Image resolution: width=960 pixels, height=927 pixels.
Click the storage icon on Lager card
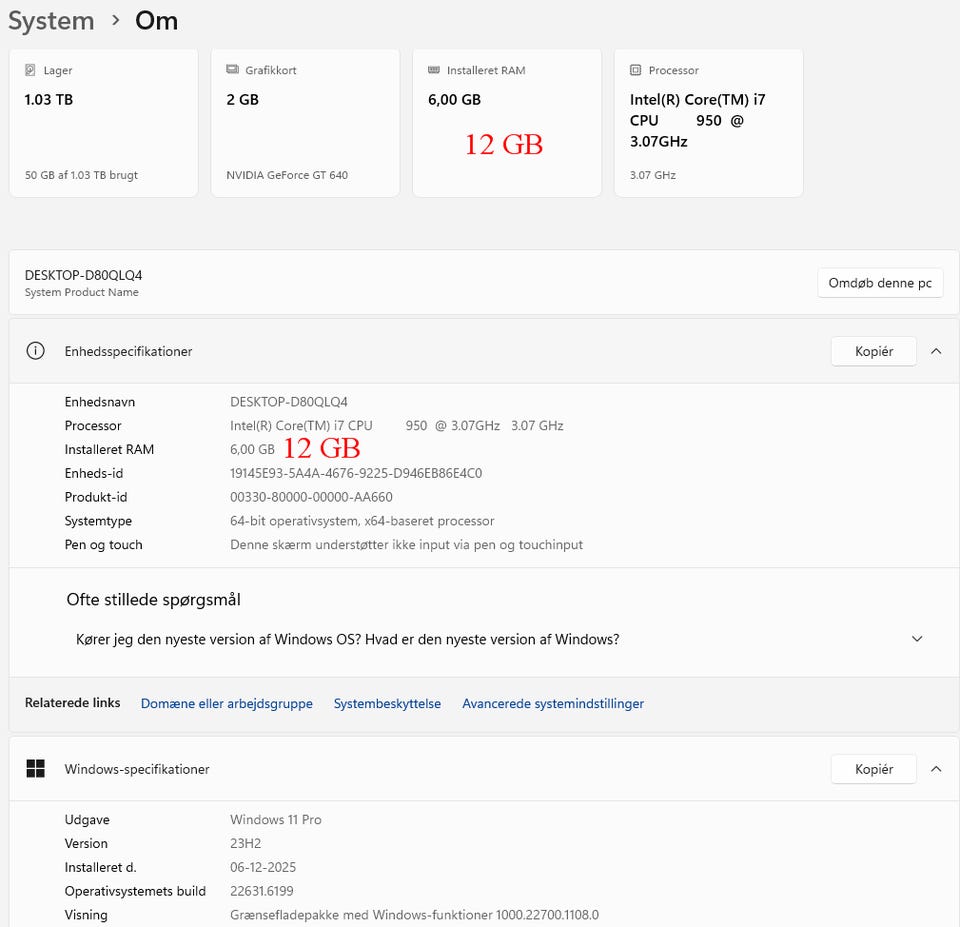pyautogui.click(x=31, y=71)
